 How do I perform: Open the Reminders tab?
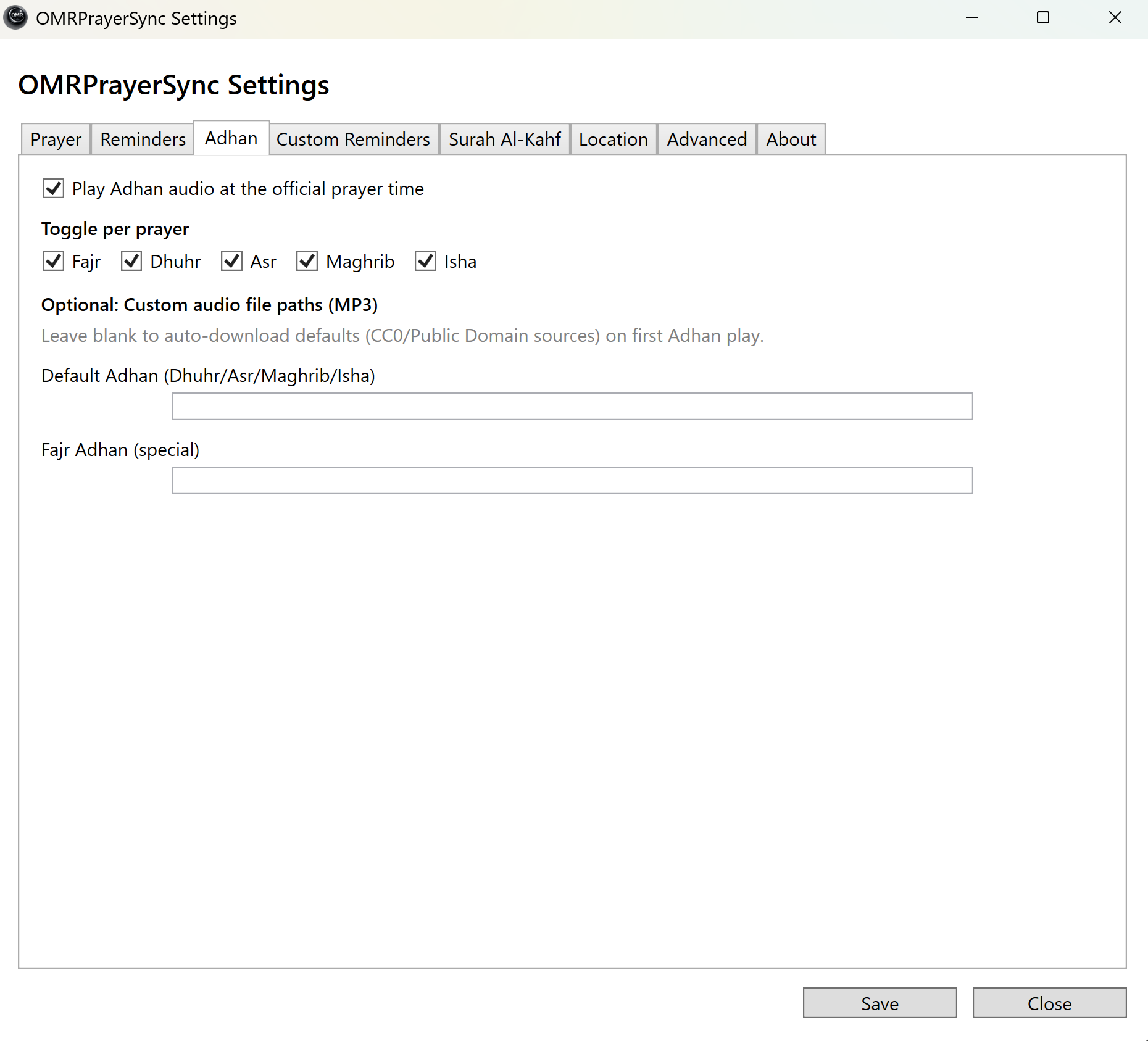tap(143, 139)
